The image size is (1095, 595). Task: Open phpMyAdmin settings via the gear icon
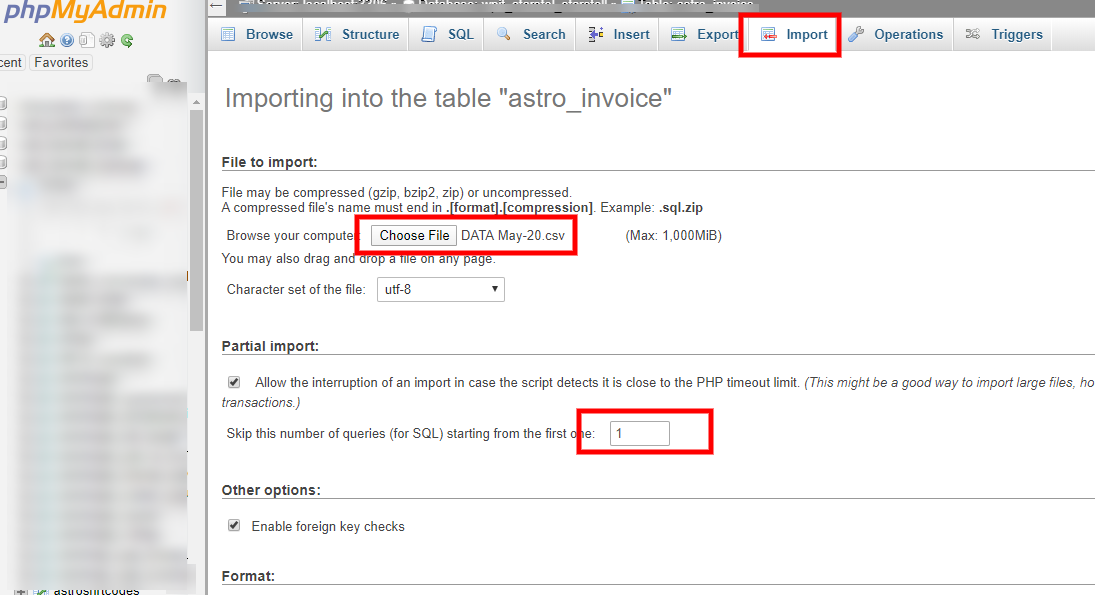pyautogui.click(x=107, y=40)
